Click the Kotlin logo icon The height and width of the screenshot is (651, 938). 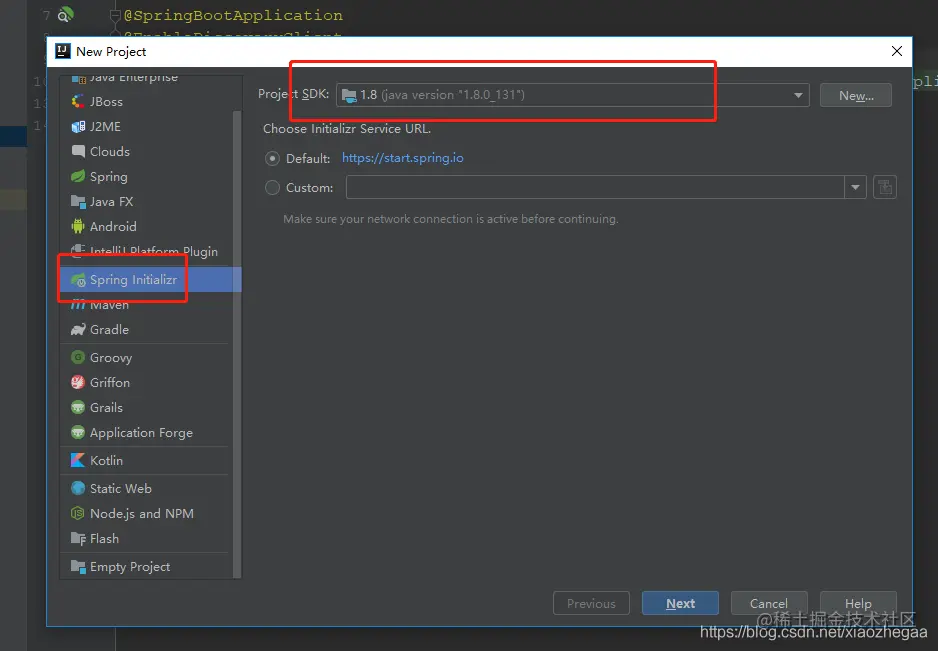(78, 460)
